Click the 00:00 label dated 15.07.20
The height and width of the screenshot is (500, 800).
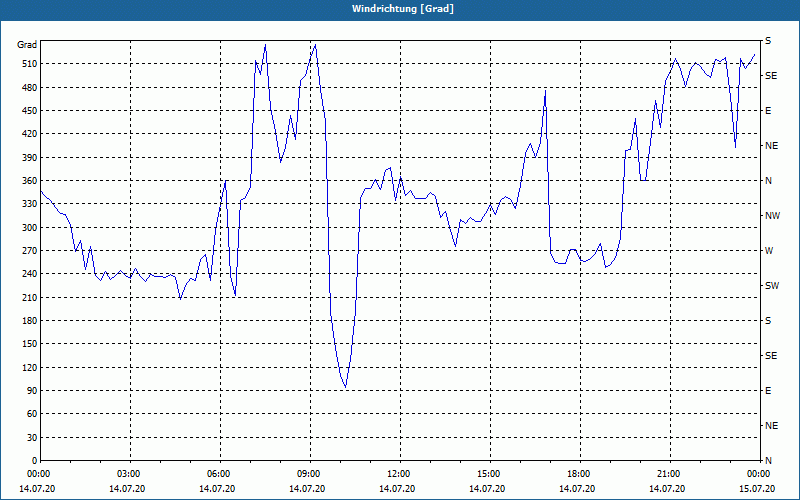click(757, 473)
